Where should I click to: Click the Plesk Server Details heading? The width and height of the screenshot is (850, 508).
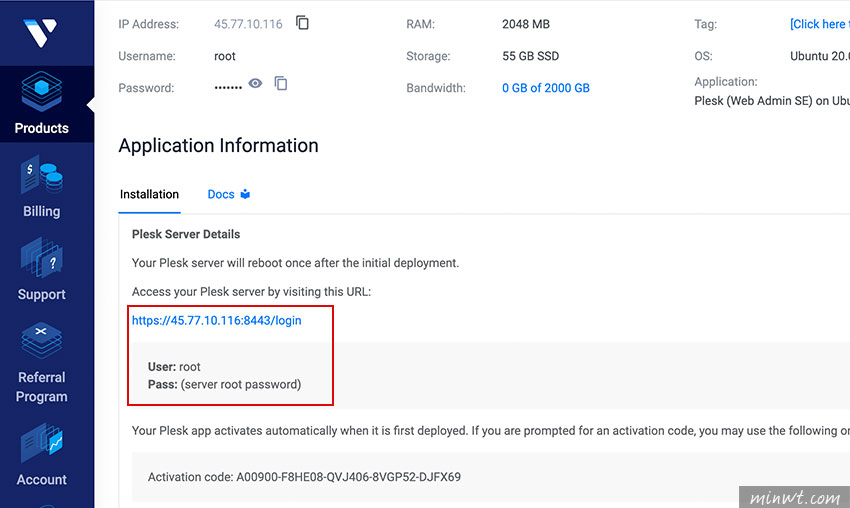pos(186,234)
